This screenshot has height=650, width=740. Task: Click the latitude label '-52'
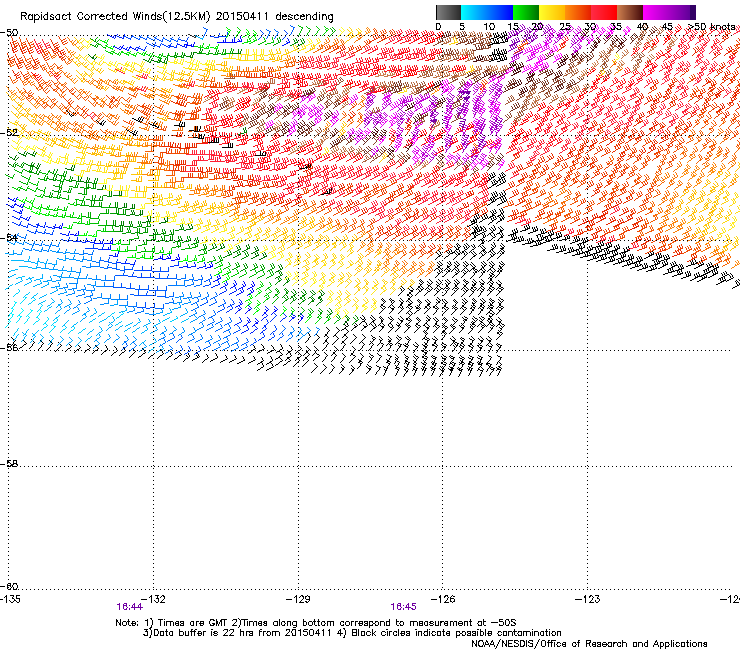point(9,133)
